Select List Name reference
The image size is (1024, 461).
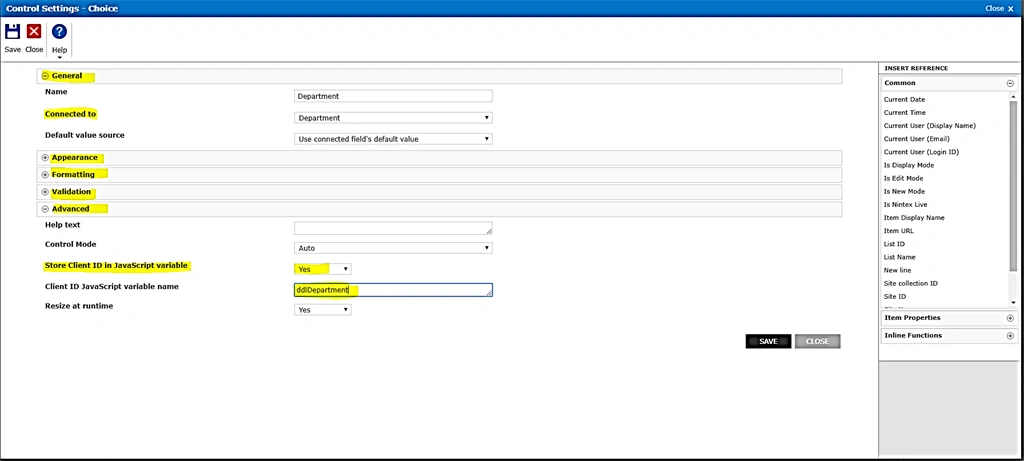tap(899, 257)
